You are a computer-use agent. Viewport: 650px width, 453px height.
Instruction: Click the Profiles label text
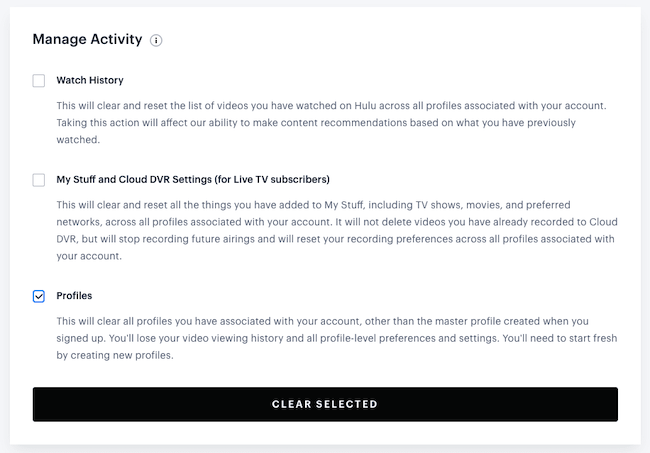[x=74, y=296]
